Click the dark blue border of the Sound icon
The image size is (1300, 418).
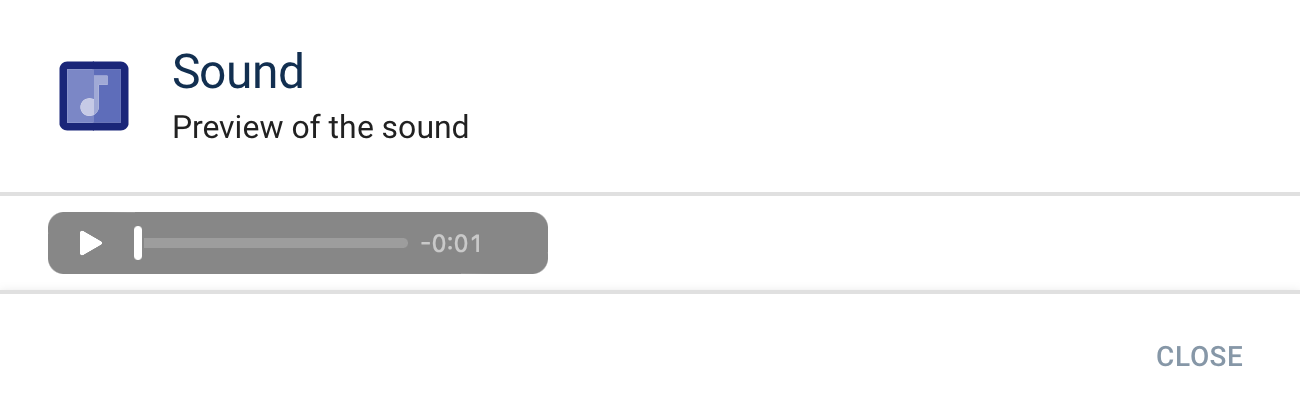(x=63, y=96)
